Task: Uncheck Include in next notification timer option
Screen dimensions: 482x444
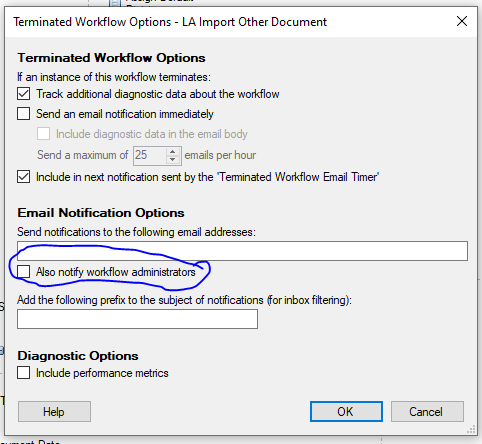Action: [24, 177]
